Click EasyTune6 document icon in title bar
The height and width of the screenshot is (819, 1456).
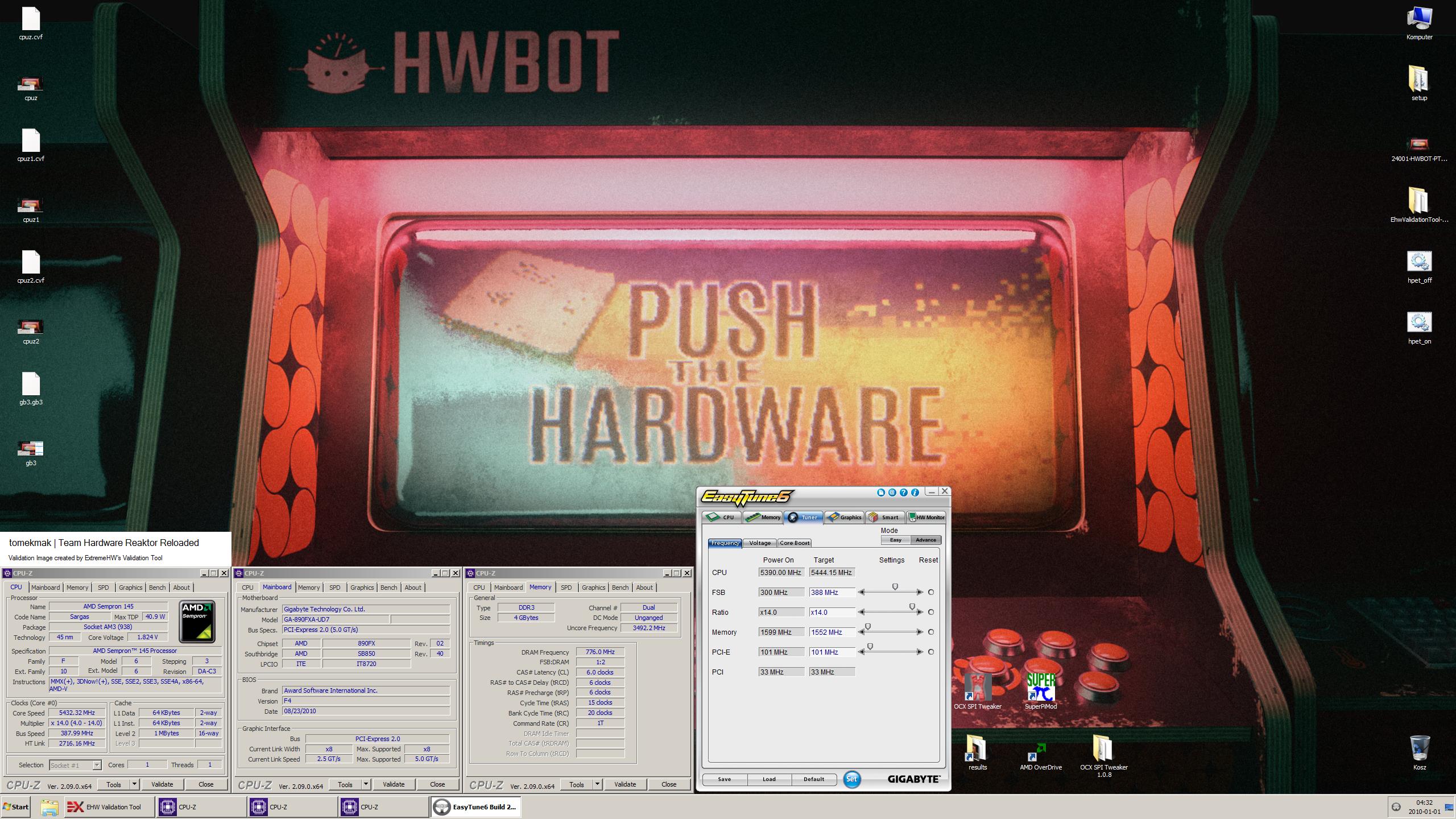click(x=881, y=493)
